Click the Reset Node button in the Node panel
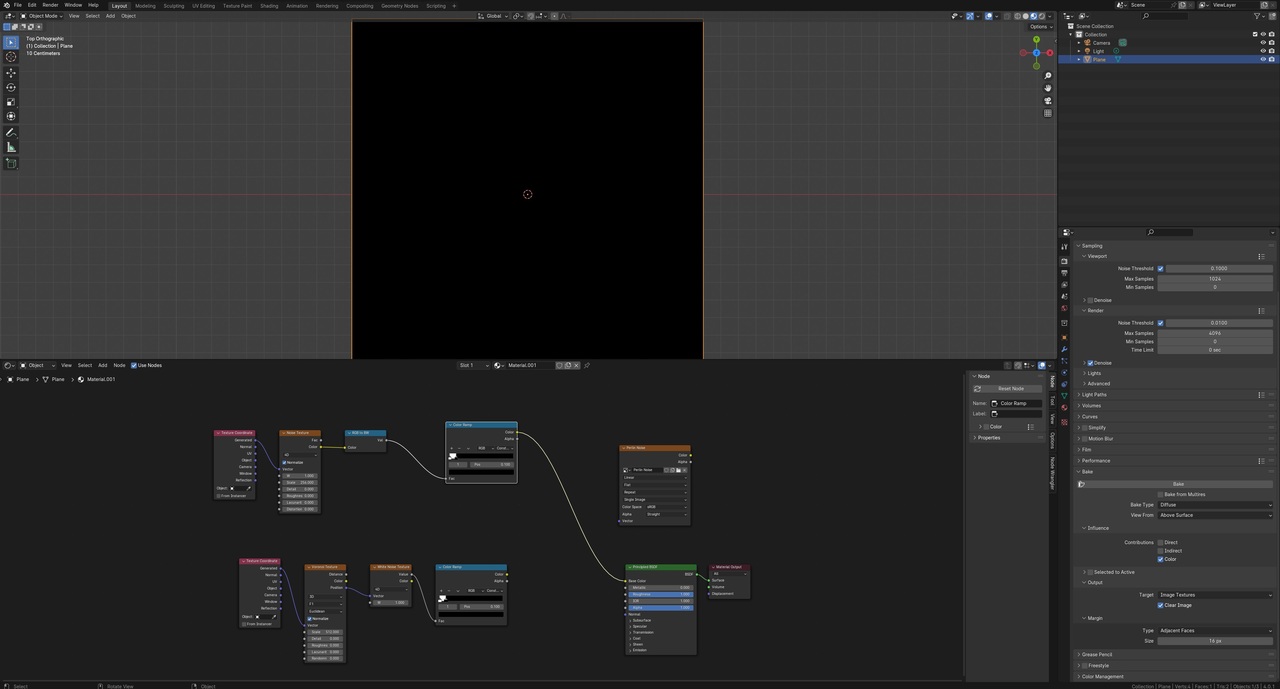The image size is (1280, 689). point(1007,388)
